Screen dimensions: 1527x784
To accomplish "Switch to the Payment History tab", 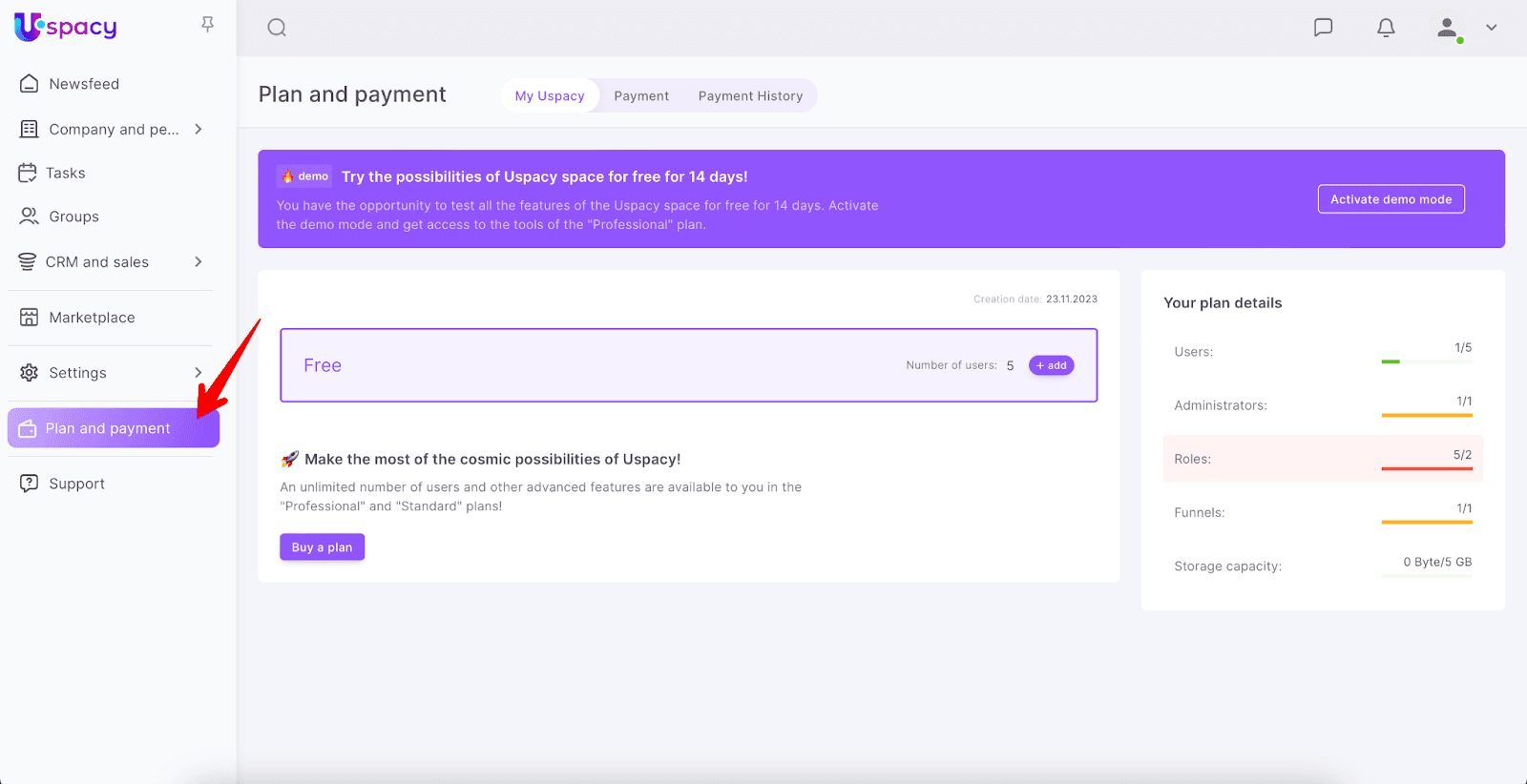I will (750, 96).
